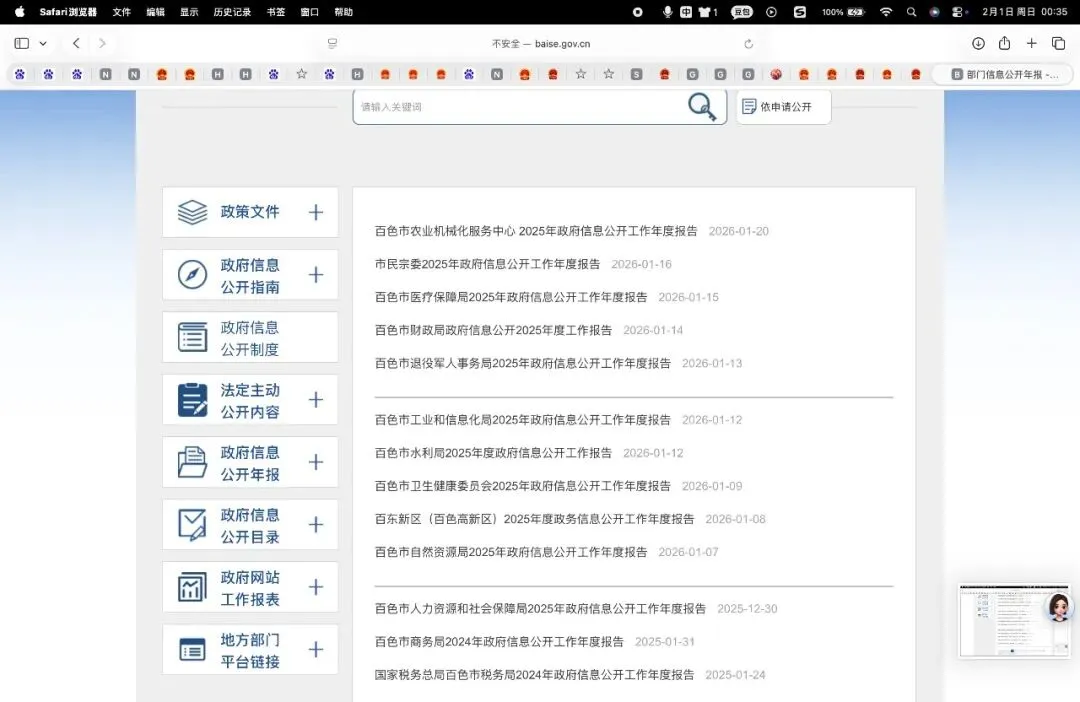Click the date 2026-01-20
Viewport: 1080px width, 702px height.
tap(738, 231)
